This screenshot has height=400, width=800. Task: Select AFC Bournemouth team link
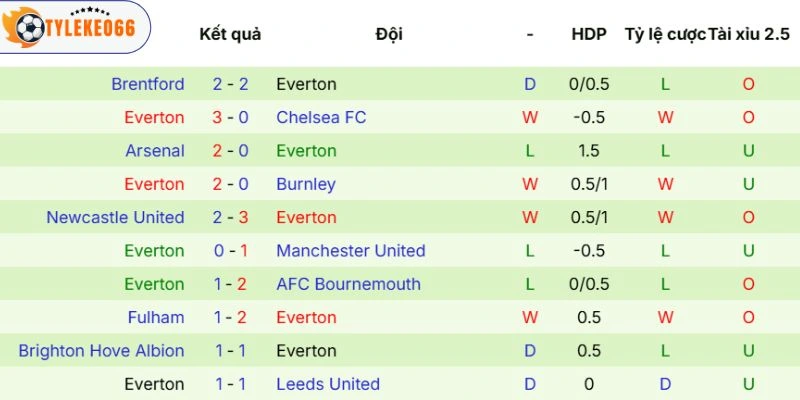(348, 284)
